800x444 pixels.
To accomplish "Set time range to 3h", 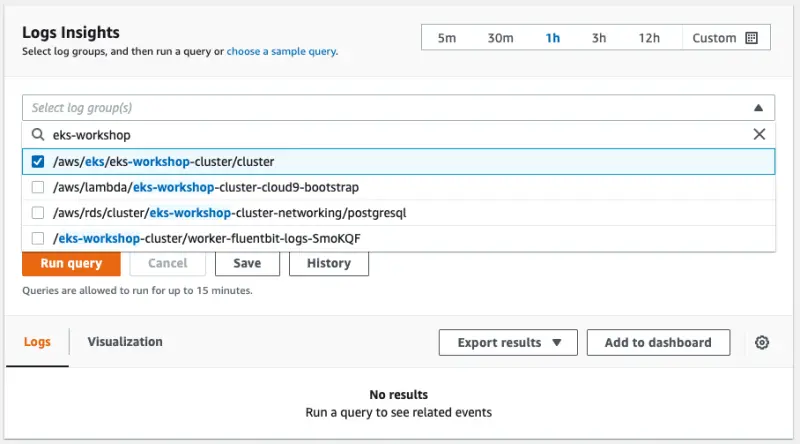I will (x=599, y=38).
